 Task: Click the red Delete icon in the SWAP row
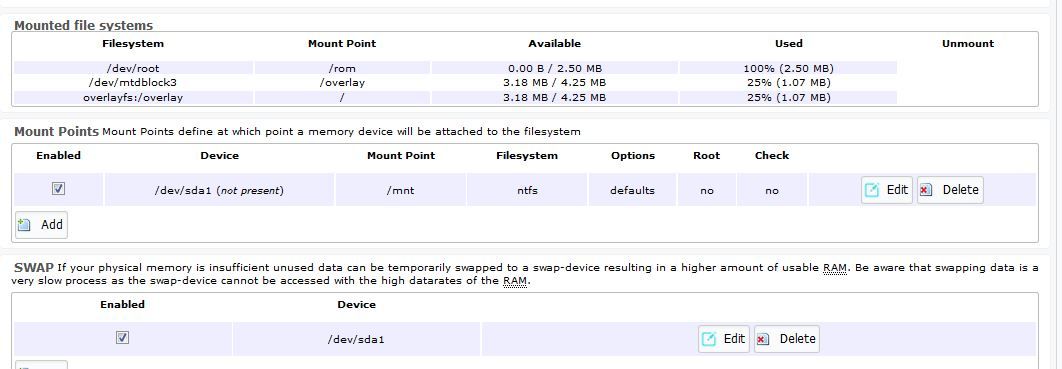763,339
